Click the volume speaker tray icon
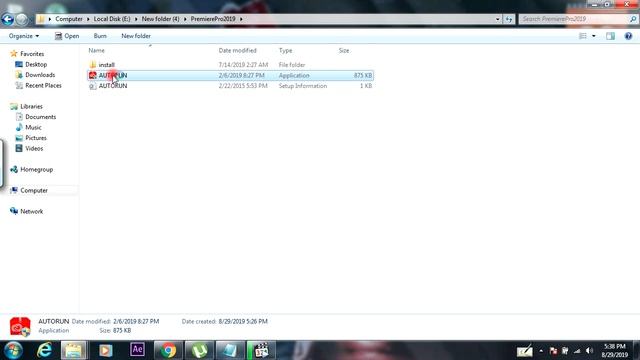The width and height of the screenshot is (640, 360). coord(589,351)
